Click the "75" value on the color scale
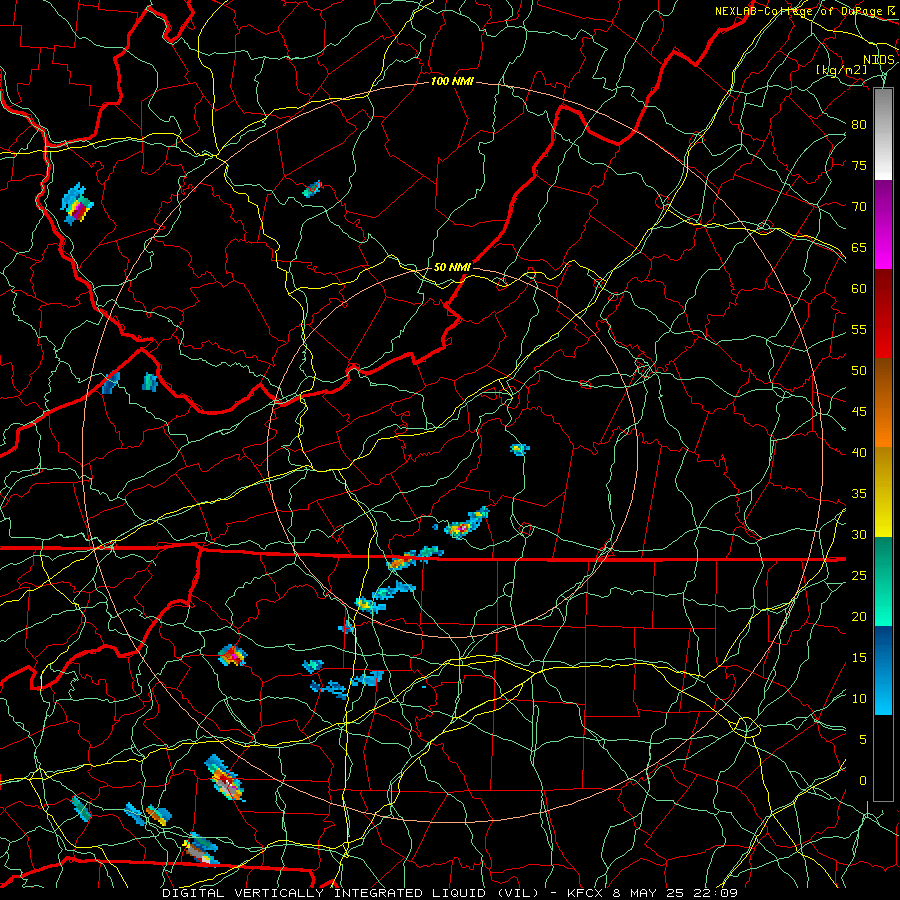The image size is (900, 900). (859, 165)
